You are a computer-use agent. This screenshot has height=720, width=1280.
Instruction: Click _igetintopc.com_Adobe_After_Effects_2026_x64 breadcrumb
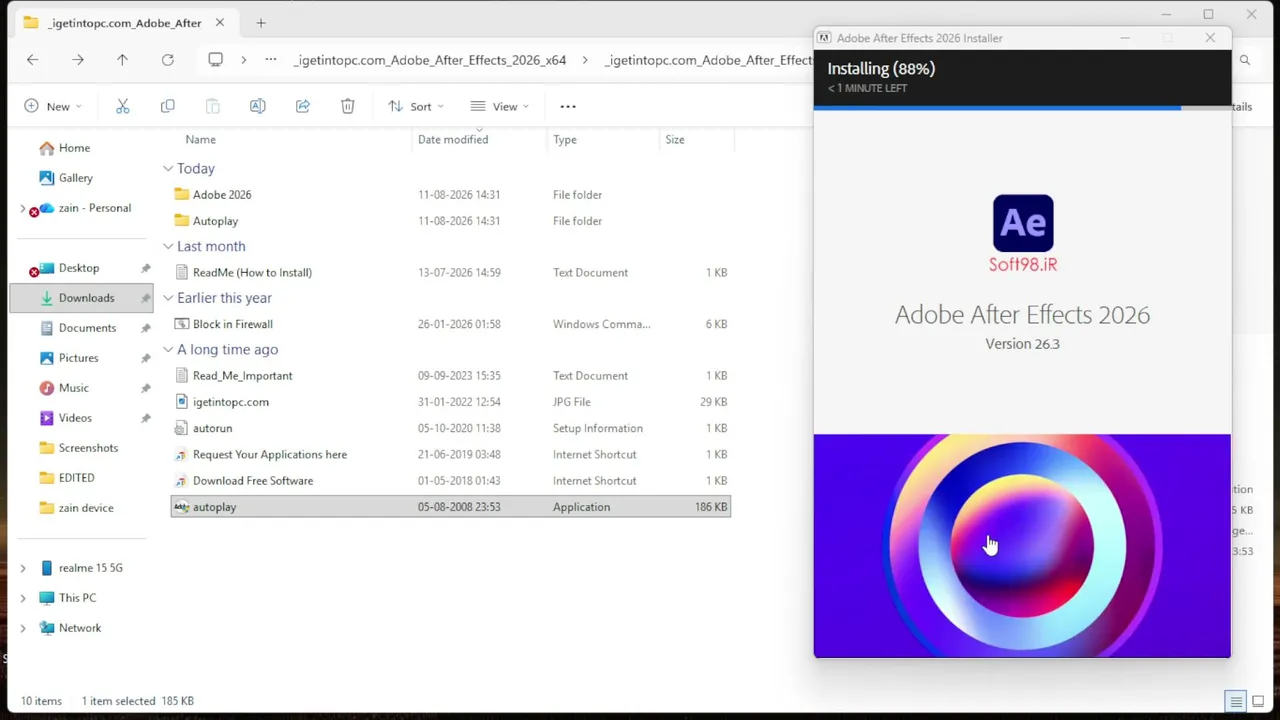(430, 60)
